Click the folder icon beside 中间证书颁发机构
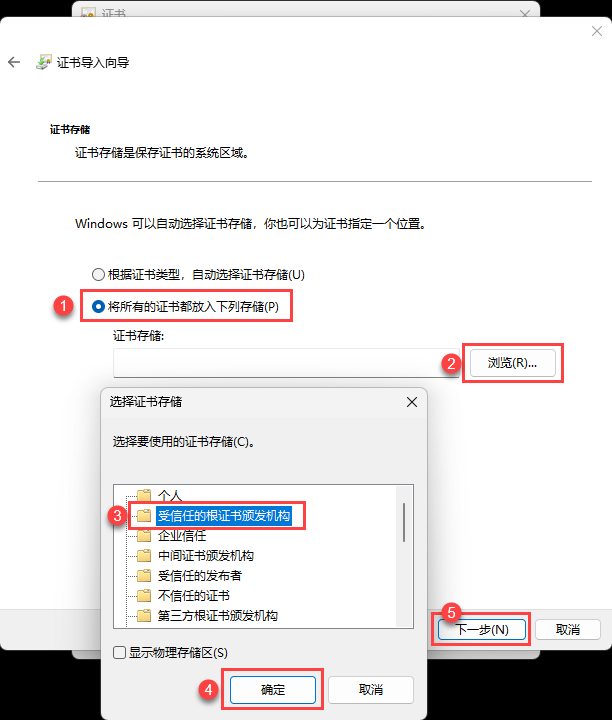This screenshot has width=612, height=720. (144, 556)
